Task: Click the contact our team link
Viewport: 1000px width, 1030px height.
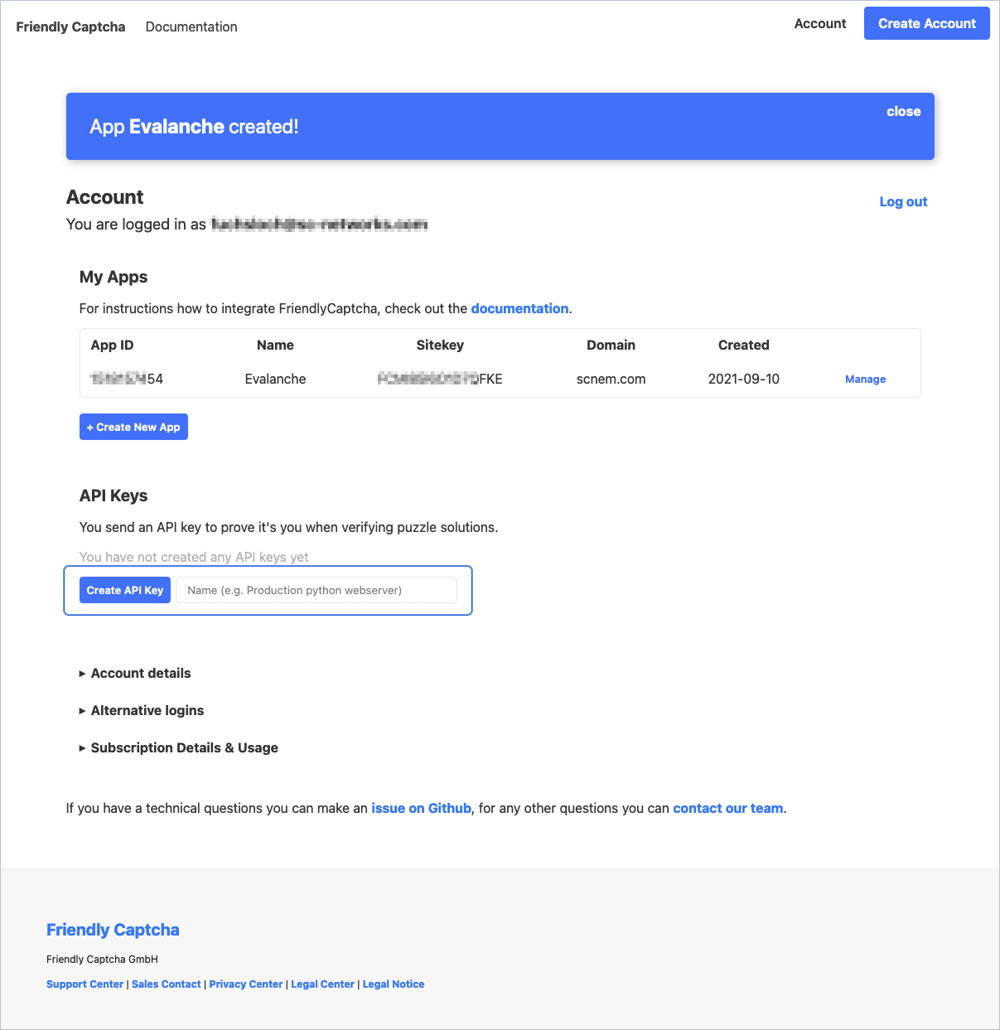Action: point(728,808)
